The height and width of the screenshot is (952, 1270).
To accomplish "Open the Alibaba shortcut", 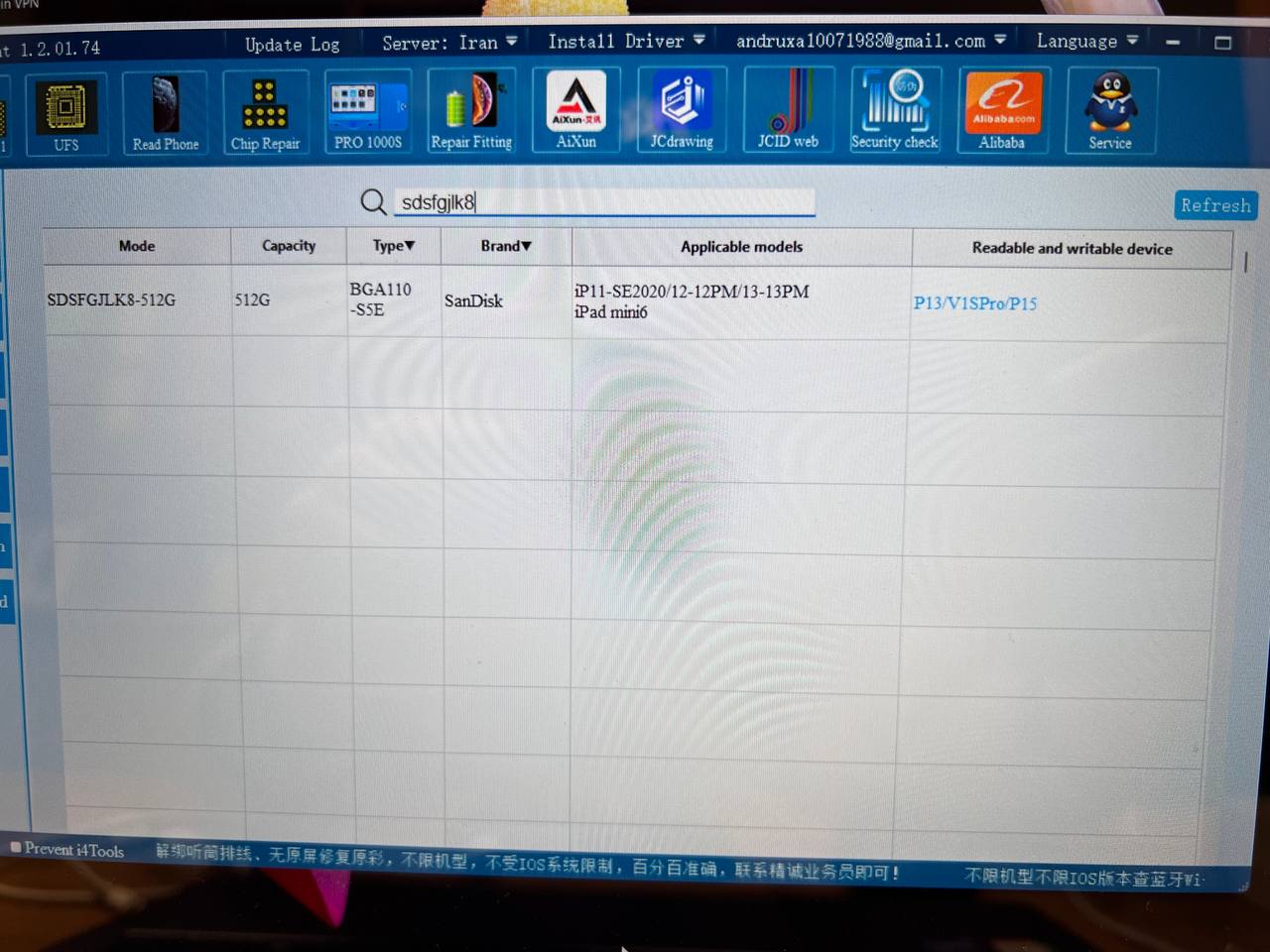I will [1003, 110].
